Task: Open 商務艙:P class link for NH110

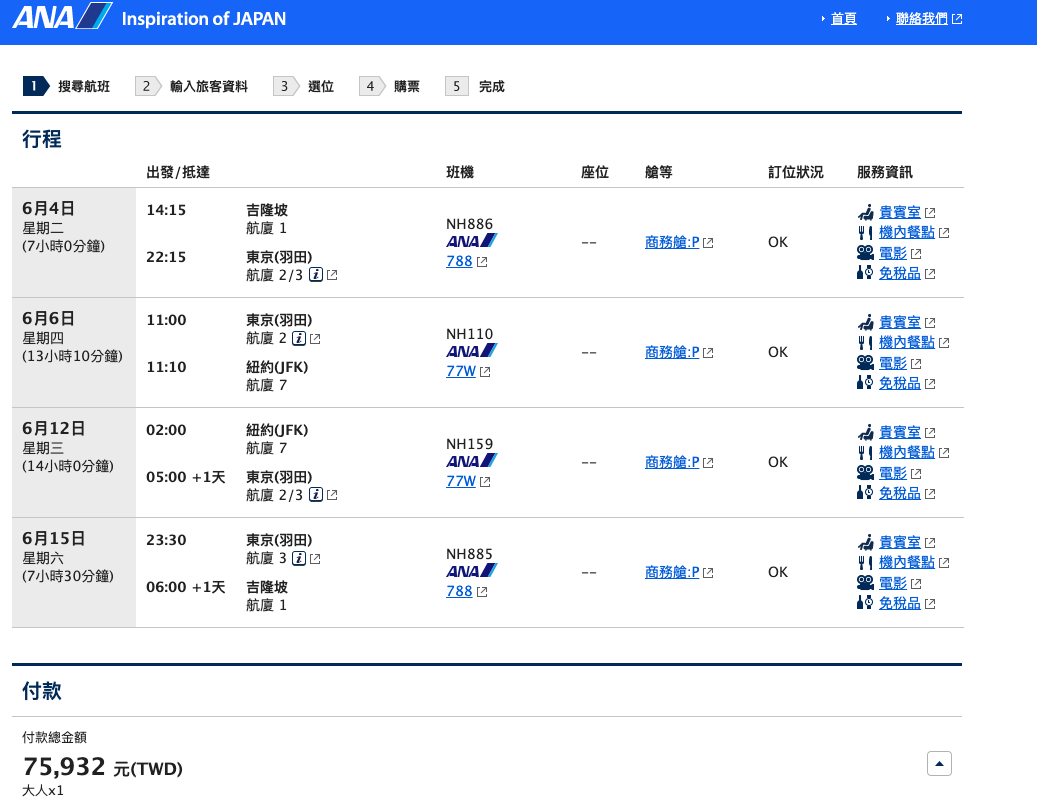Action: pyautogui.click(x=672, y=352)
